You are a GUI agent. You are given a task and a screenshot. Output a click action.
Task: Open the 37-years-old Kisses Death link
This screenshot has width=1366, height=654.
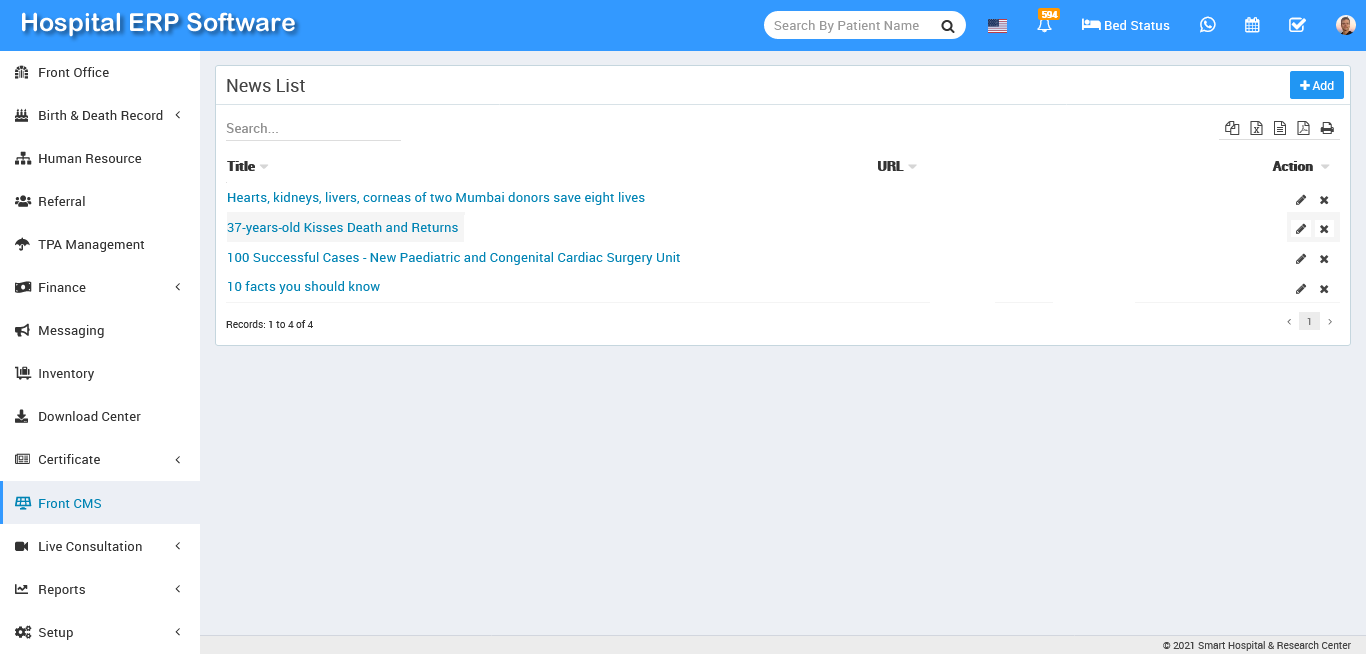click(x=343, y=228)
